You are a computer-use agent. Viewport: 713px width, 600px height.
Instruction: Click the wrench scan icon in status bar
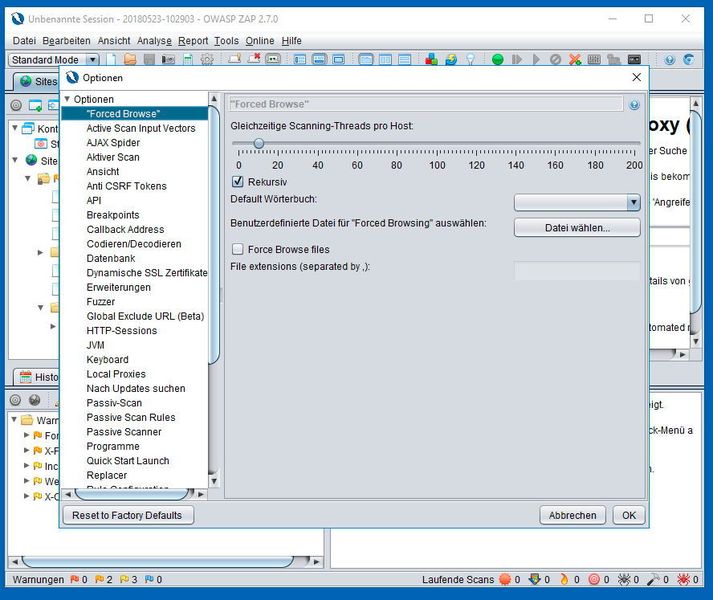(x=653, y=579)
